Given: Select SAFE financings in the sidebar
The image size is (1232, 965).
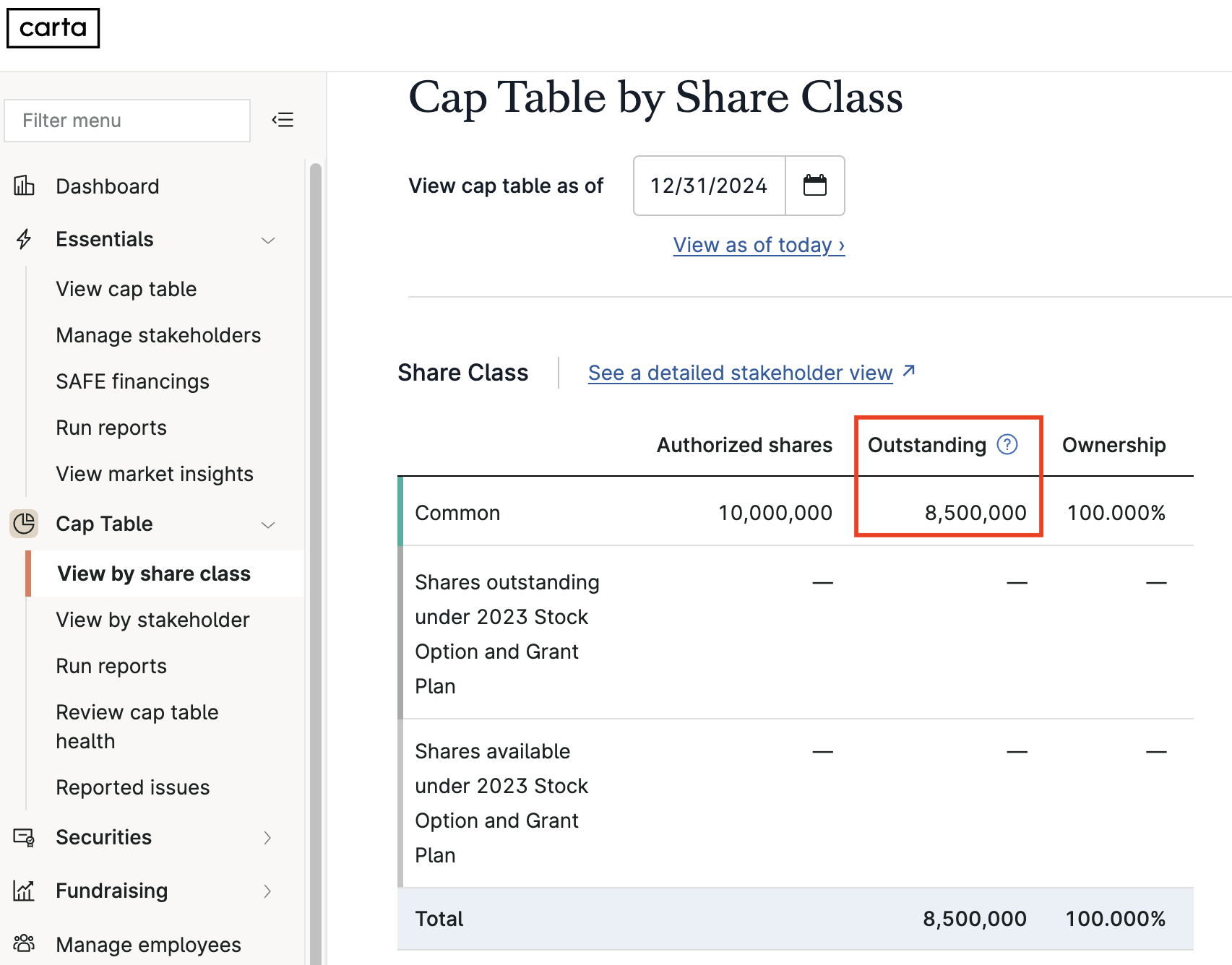Looking at the screenshot, I should pos(133,381).
